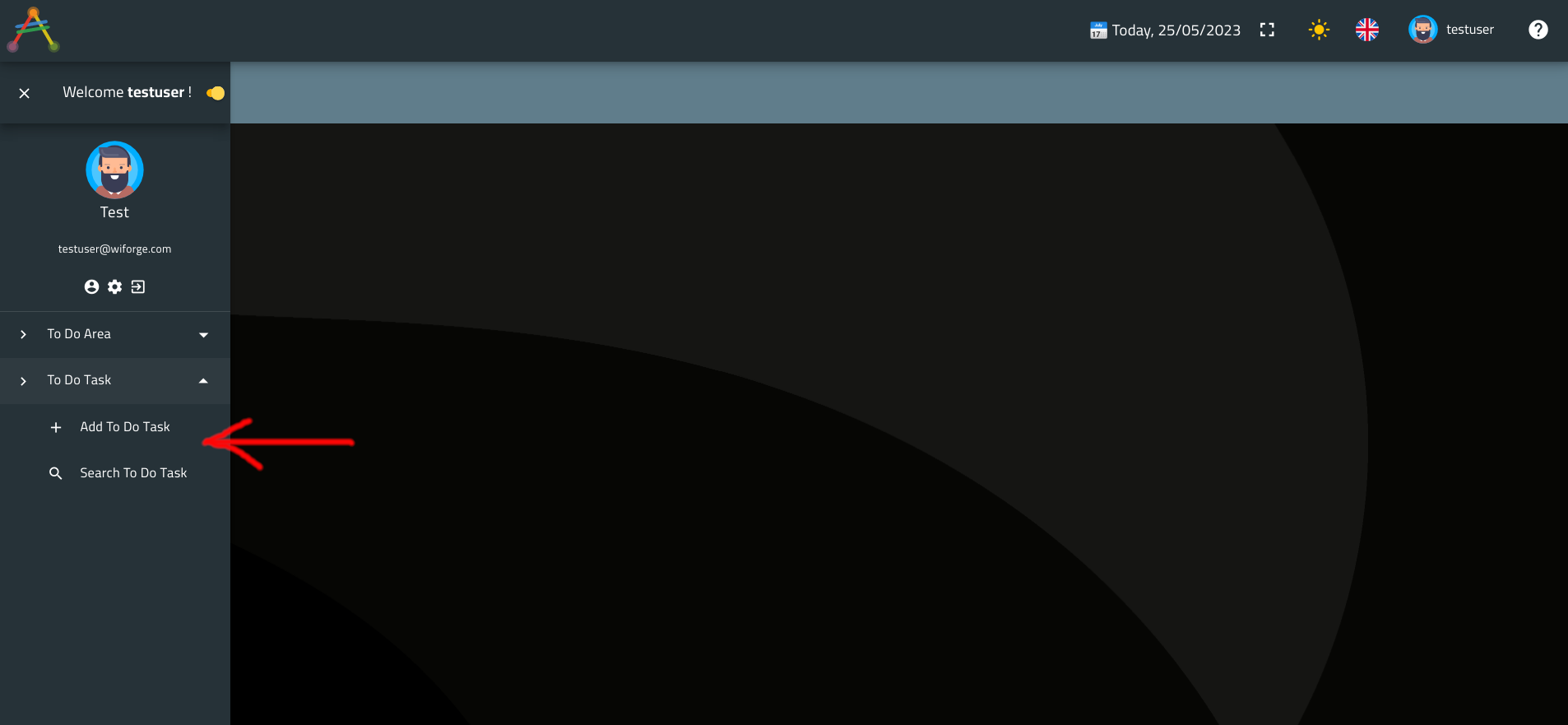Viewport: 1568px width, 725px height.
Task: Click the Test profile name
Action: point(114,212)
